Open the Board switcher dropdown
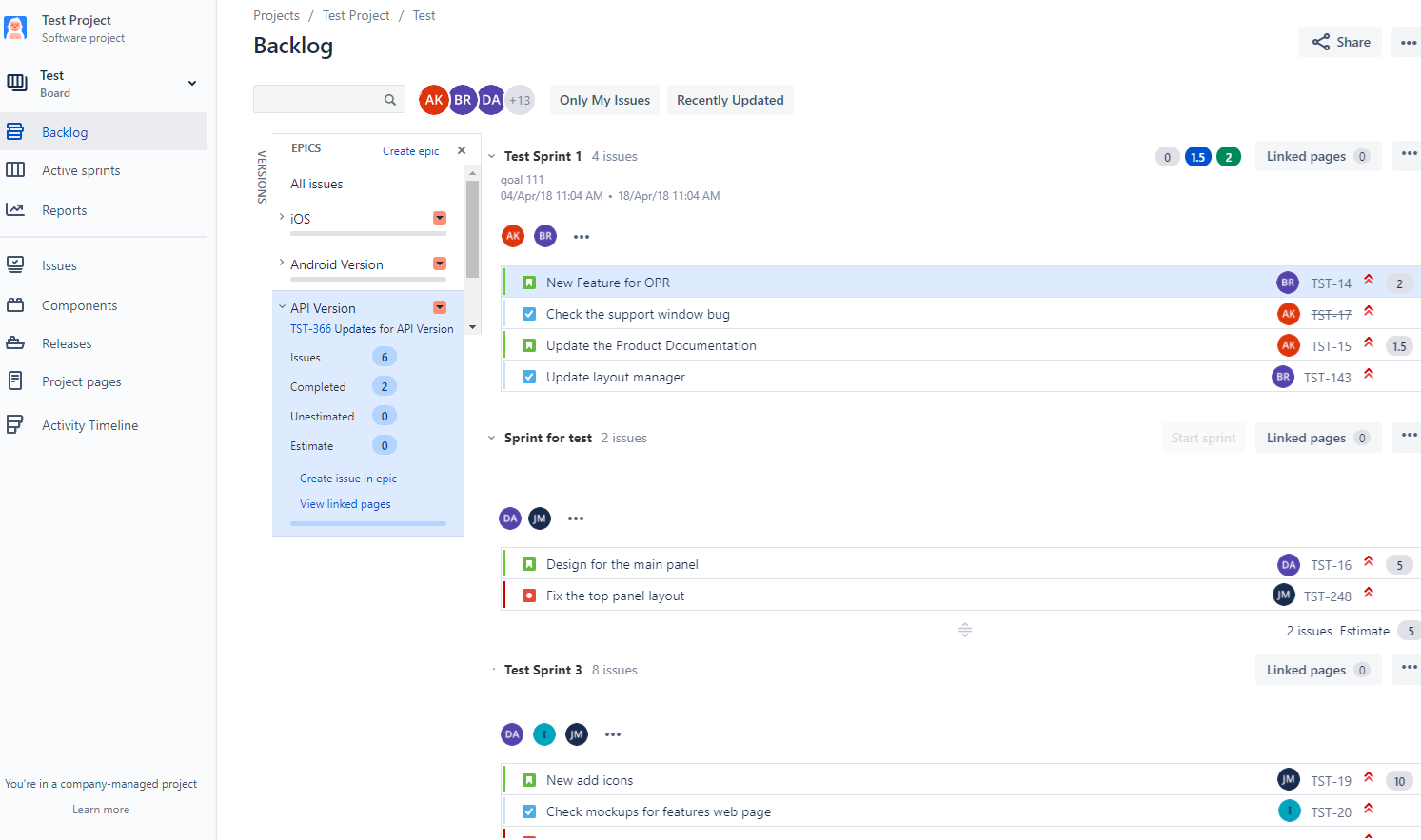The height and width of the screenshot is (840, 1421). click(193, 83)
